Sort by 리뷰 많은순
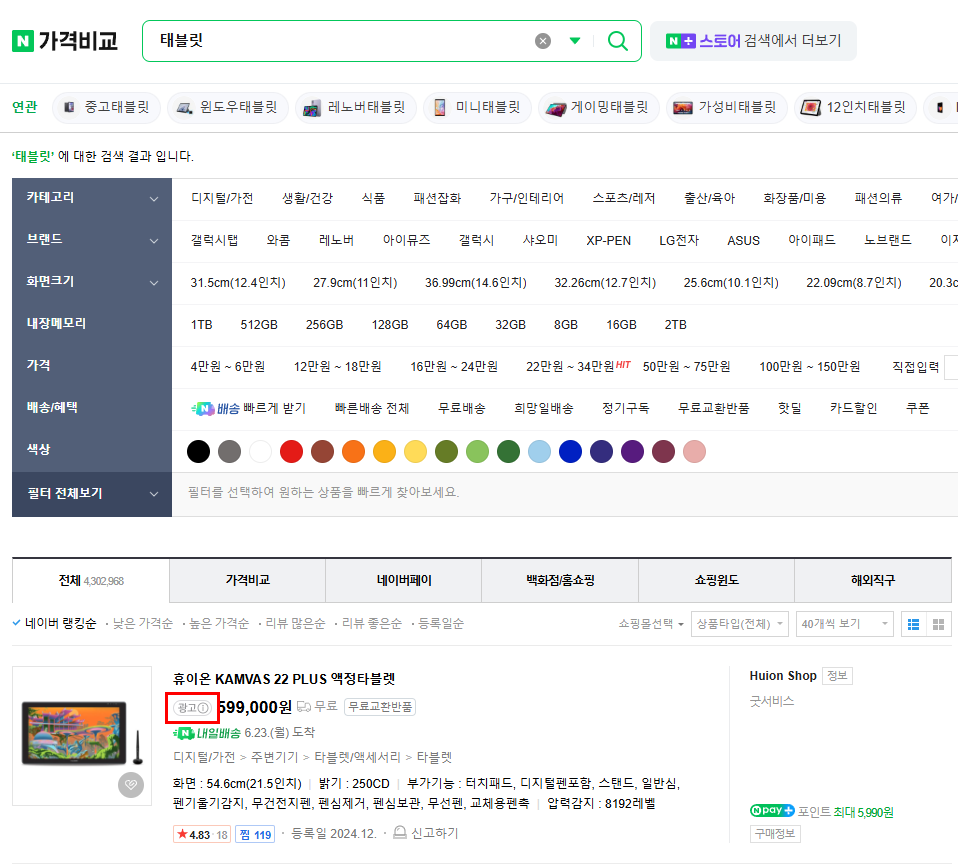The image size is (958, 865). pyautogui.click(x=295, y=624)
